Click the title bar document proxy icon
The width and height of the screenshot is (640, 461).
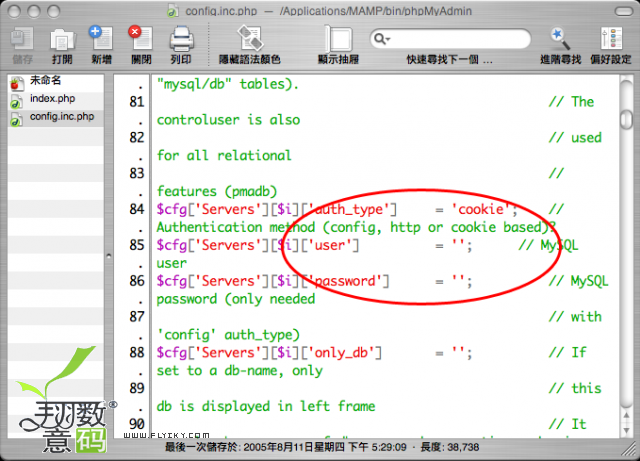tap(173, 11)
